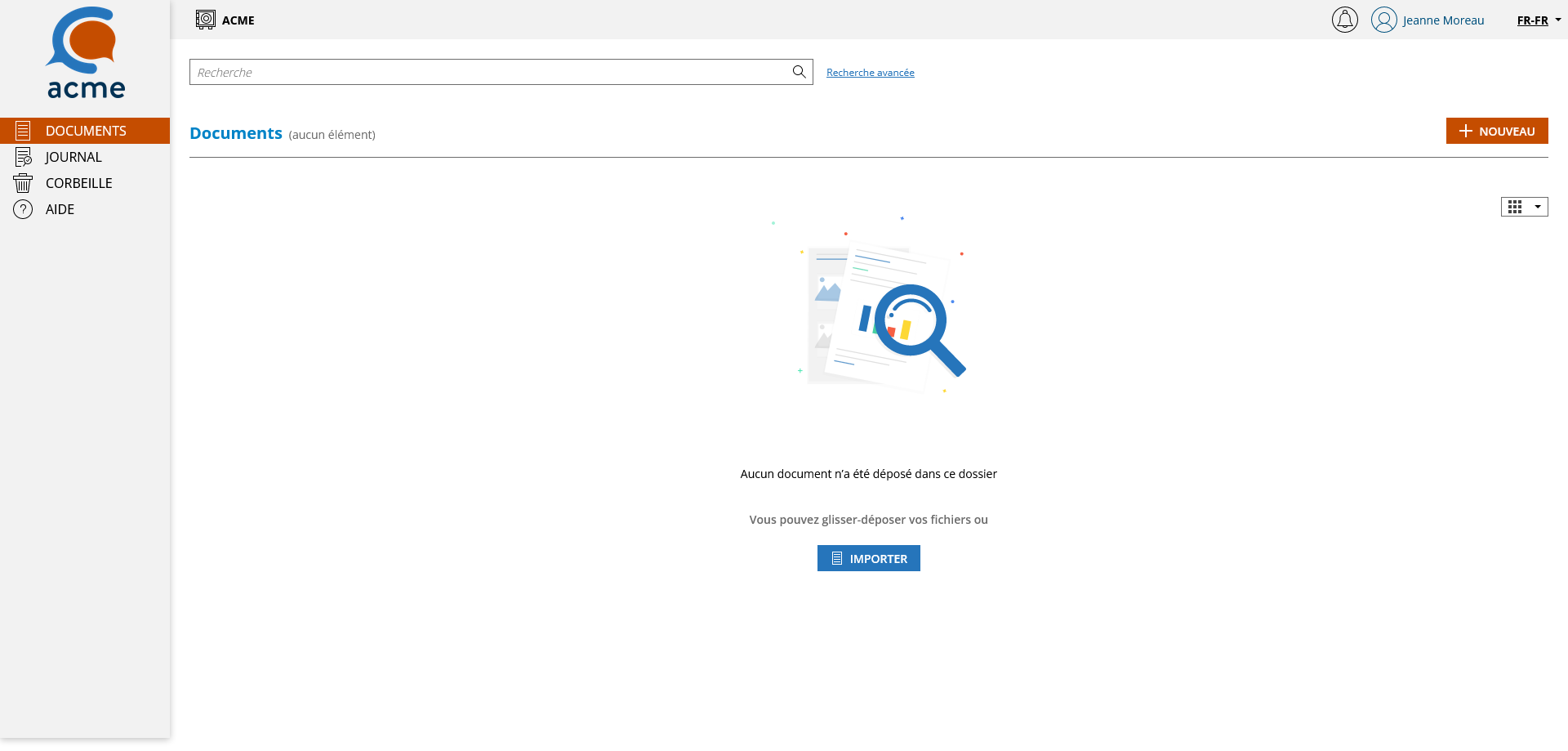The height and width of the screenshot is (751, 1568).
Task: Open Recherche avancée link
Action: pyautogui.click(x=870, y=73)
